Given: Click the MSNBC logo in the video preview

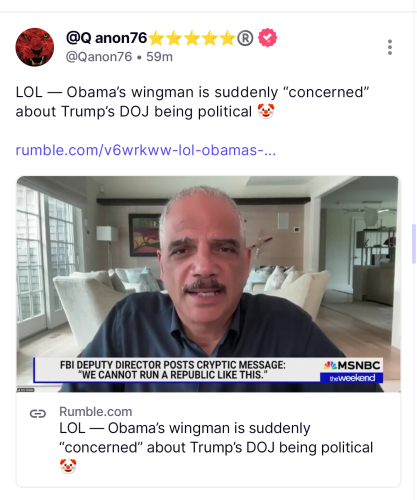Looking at the screenshot, I should click(x=352, y=366).
